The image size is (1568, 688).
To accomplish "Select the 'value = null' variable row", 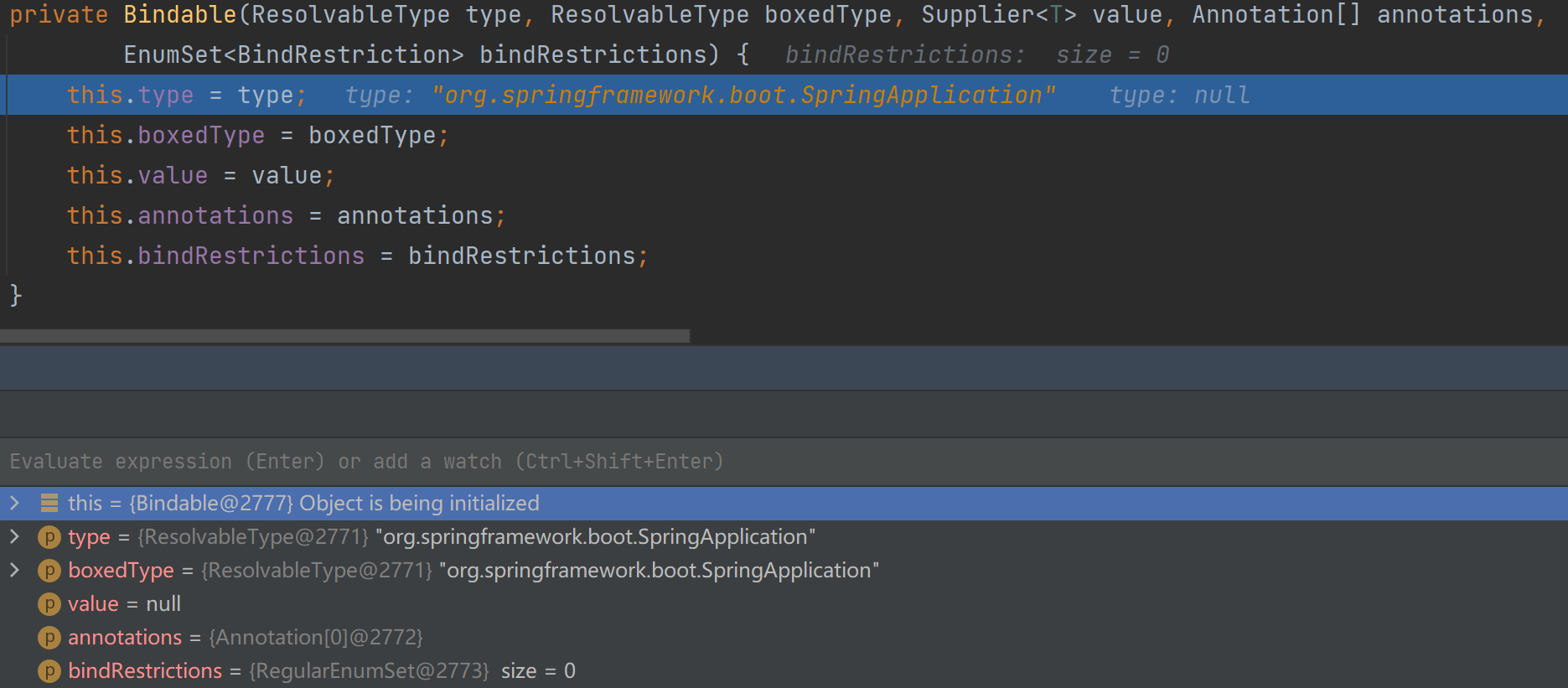I will click(x=784, y=603).
